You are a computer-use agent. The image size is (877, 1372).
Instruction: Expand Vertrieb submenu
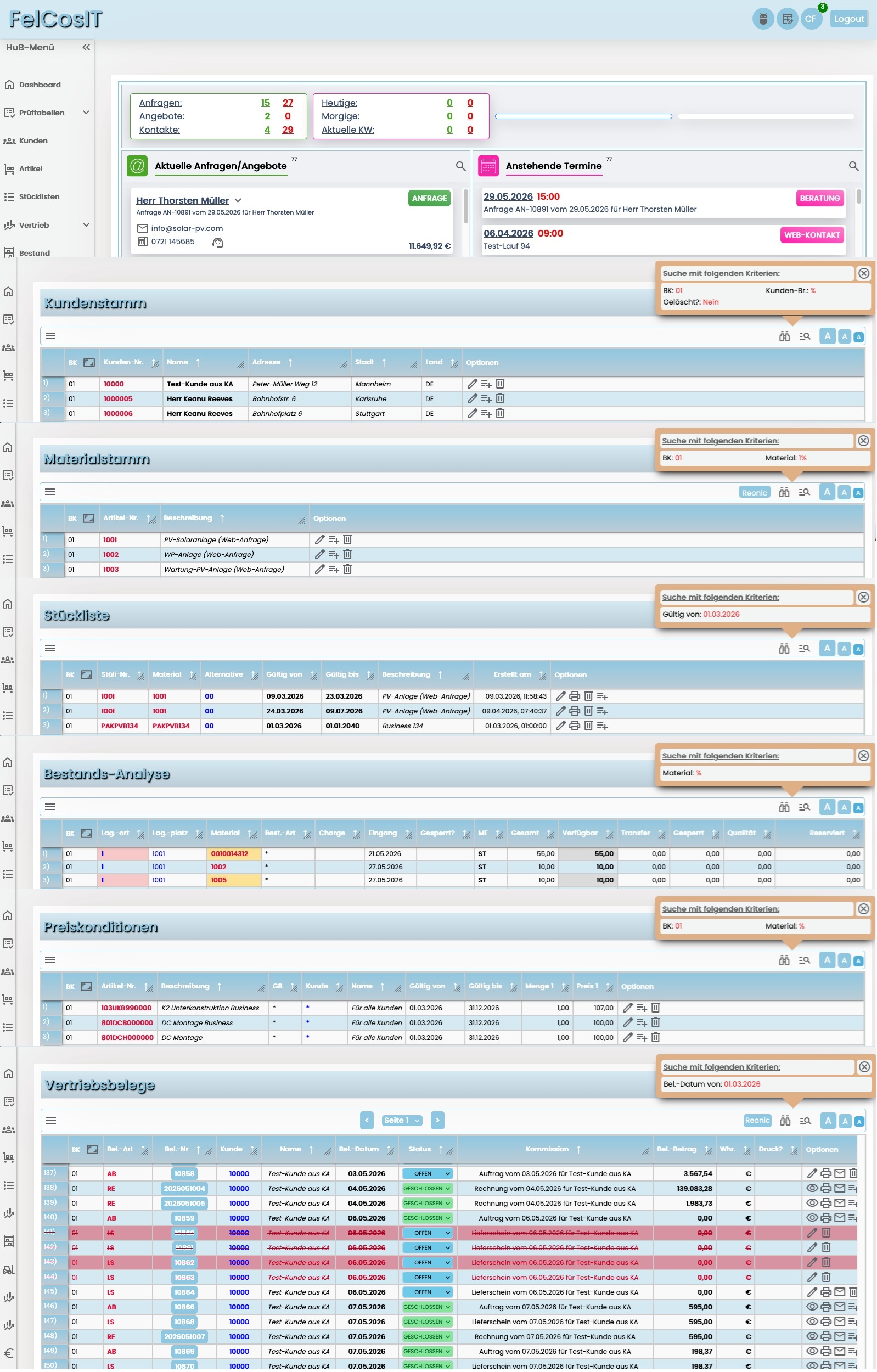[x=86, y=224]
